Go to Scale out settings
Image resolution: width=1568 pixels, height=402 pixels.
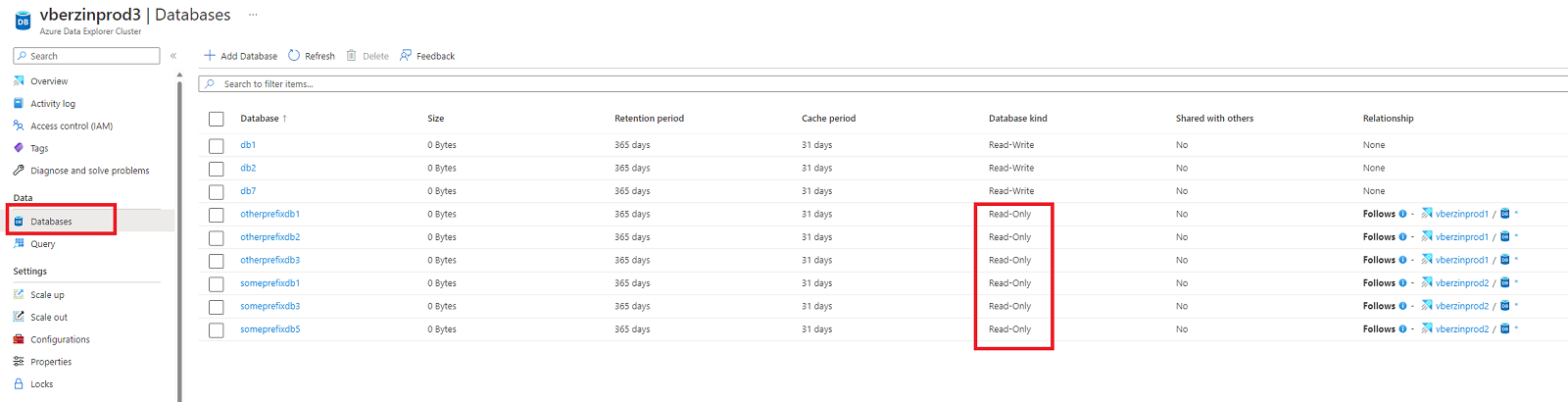49,318
